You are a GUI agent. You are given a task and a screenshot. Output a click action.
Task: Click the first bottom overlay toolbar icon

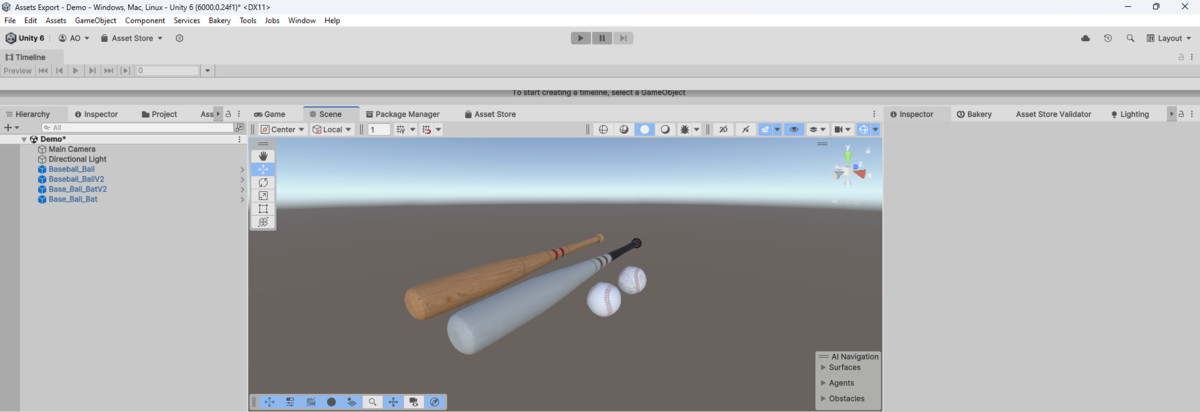(x=269, y=402)
